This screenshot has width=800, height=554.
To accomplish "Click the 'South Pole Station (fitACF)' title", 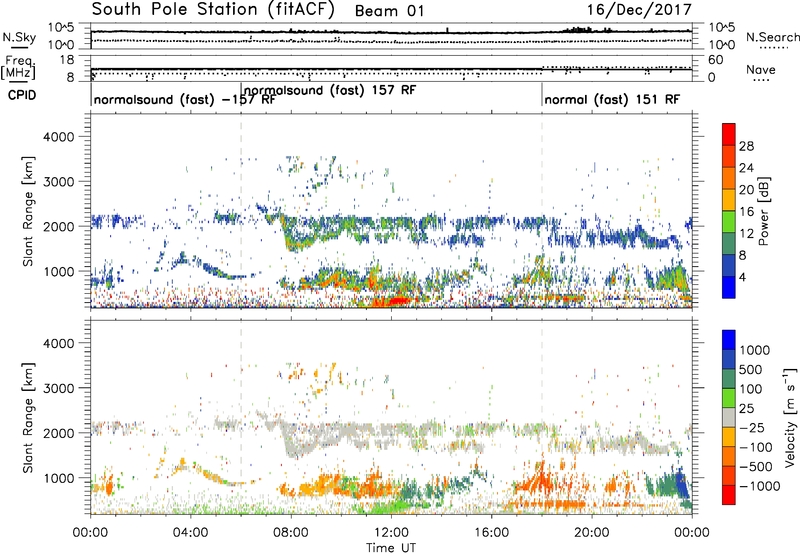I will 213,10.
